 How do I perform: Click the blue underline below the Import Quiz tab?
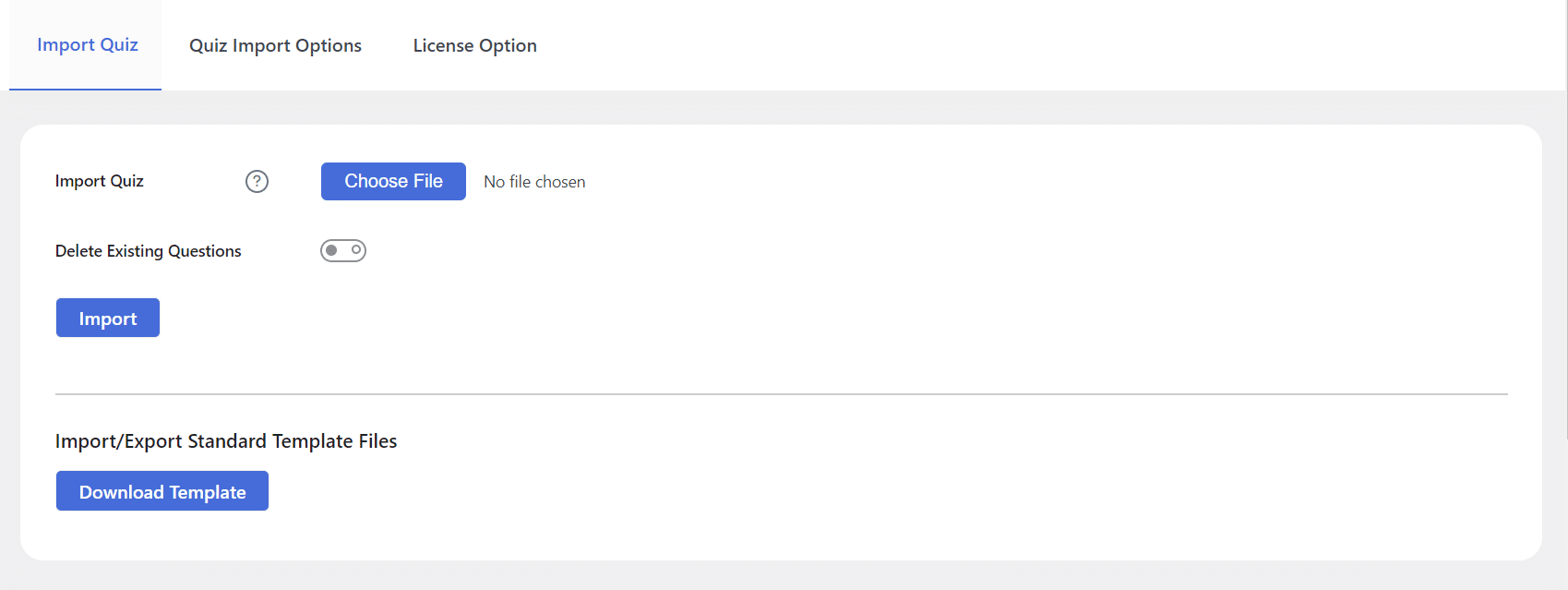point(85,90)
